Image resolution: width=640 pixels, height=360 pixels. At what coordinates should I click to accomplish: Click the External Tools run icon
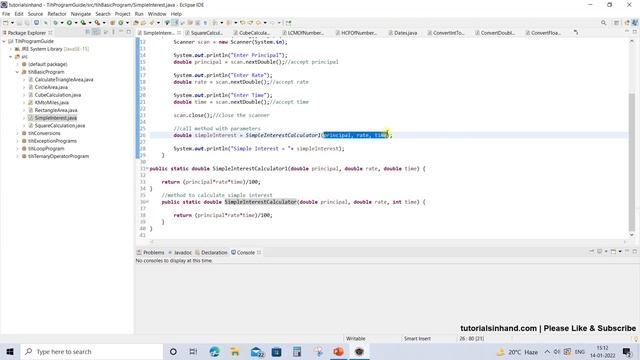[x=97, y=23]
